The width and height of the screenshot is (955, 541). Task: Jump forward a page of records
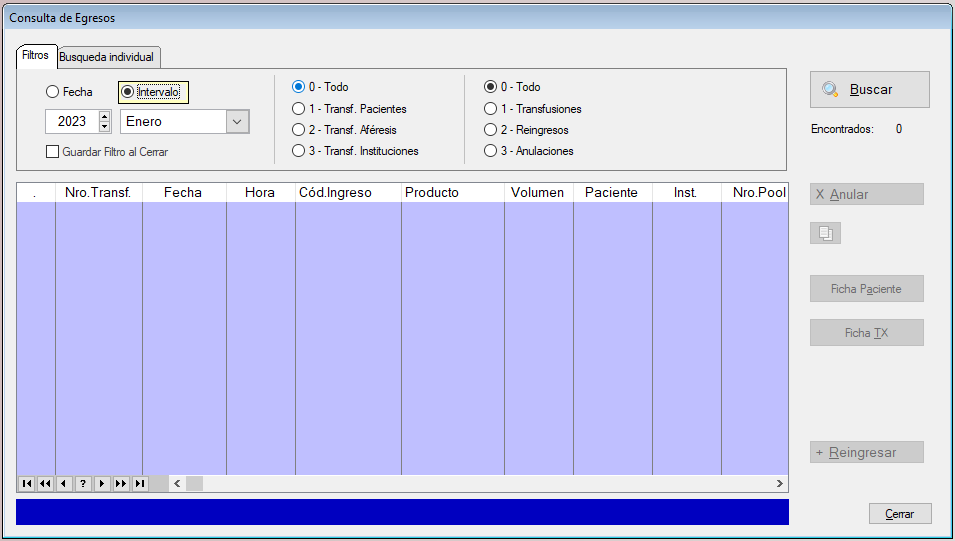pyautogui.click(x=121, y=484)
